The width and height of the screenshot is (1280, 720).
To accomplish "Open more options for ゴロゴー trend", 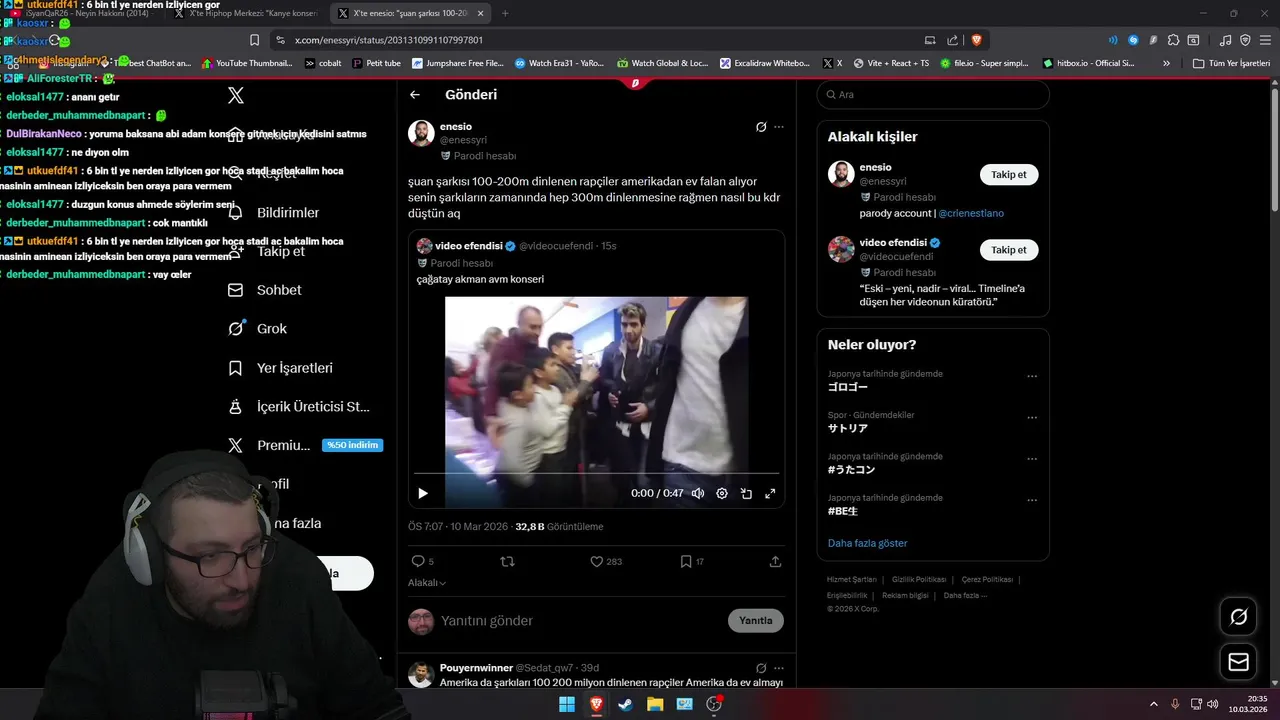I will point(1032,377).
